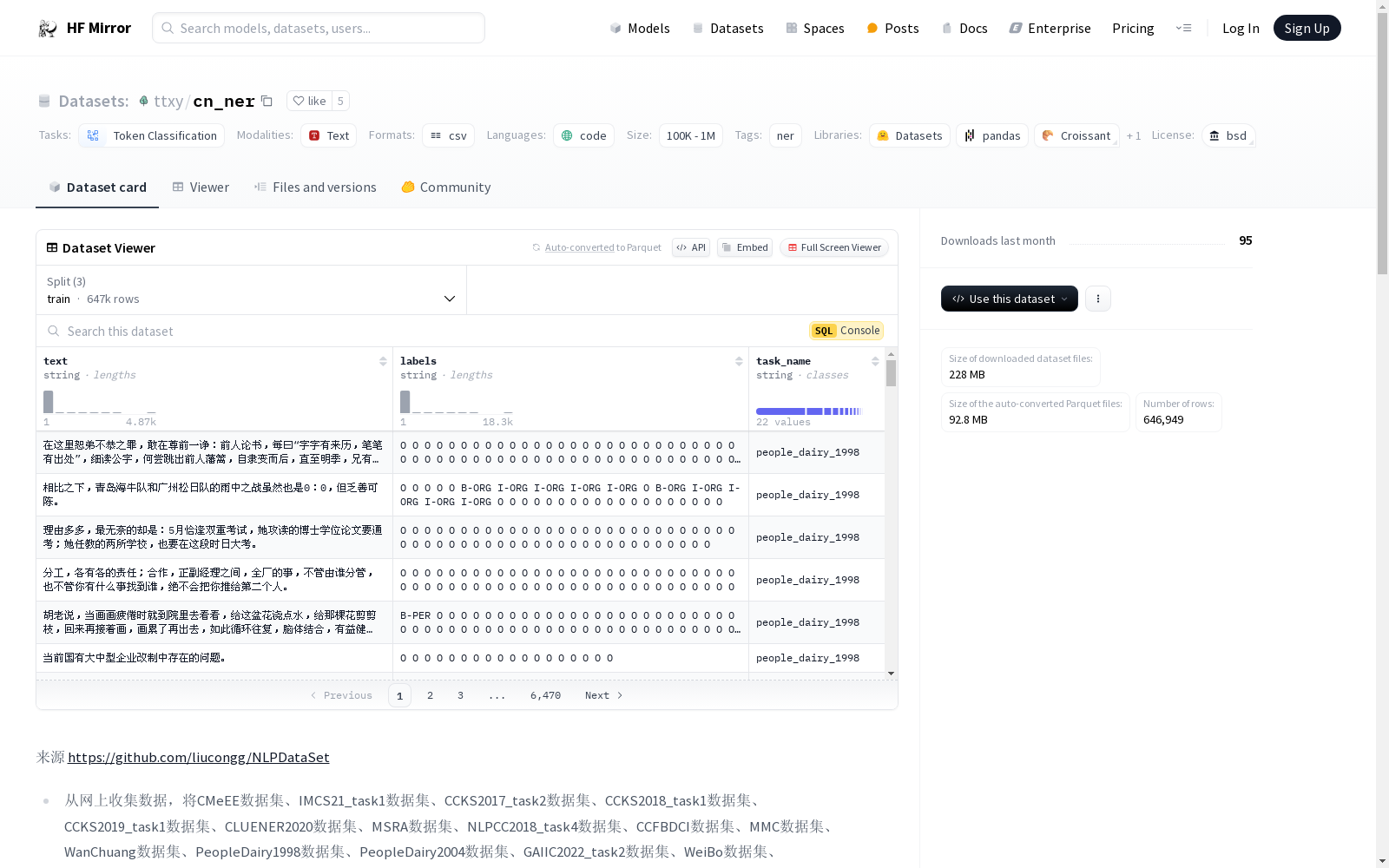The image size is (1389, 868).
Task: Open the HF Mirror home logo
Action: pyautogui.click(x=84, y=28)
